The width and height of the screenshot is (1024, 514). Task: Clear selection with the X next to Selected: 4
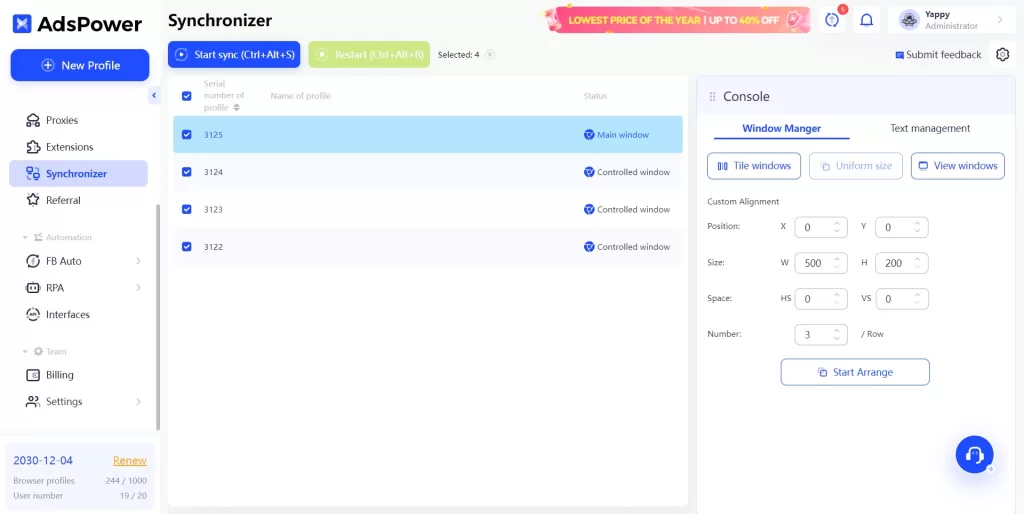coord(490,55)
